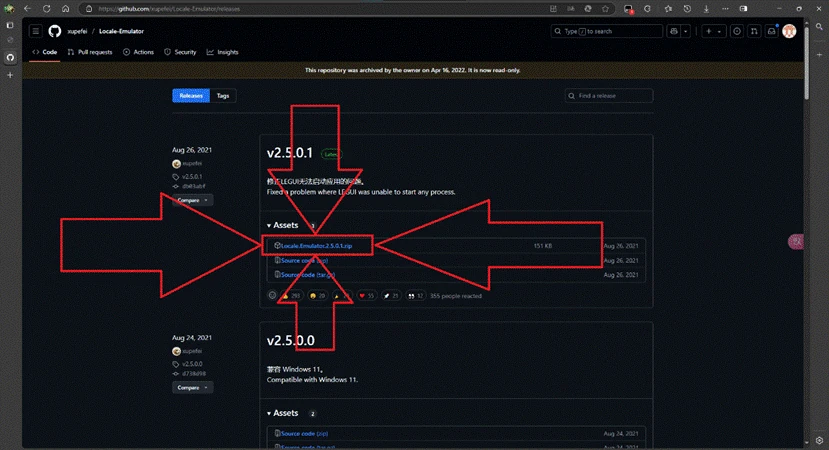
Task: Open GitHub issues icon in header
Action: pos(736,31)
